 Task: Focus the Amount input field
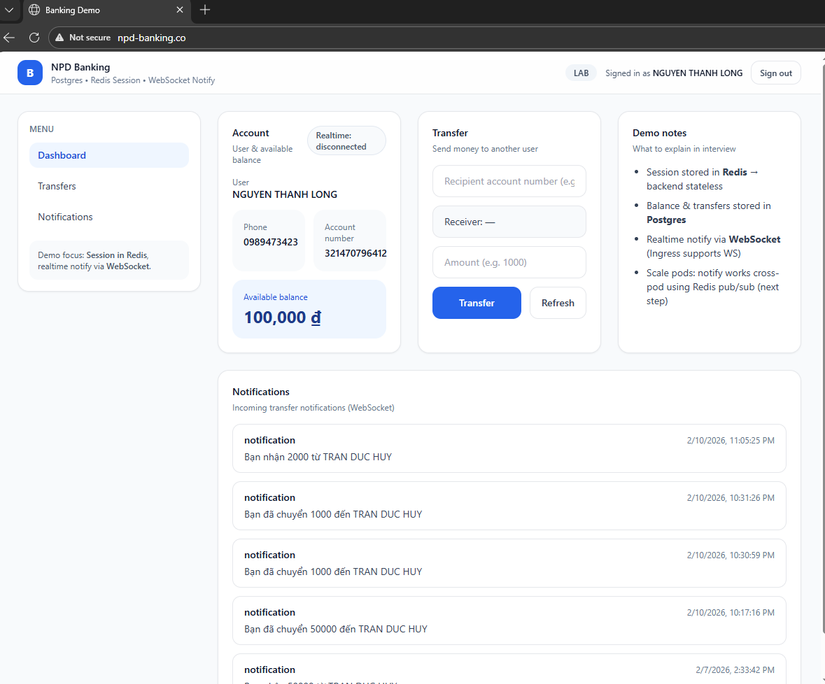coord(509,262)
